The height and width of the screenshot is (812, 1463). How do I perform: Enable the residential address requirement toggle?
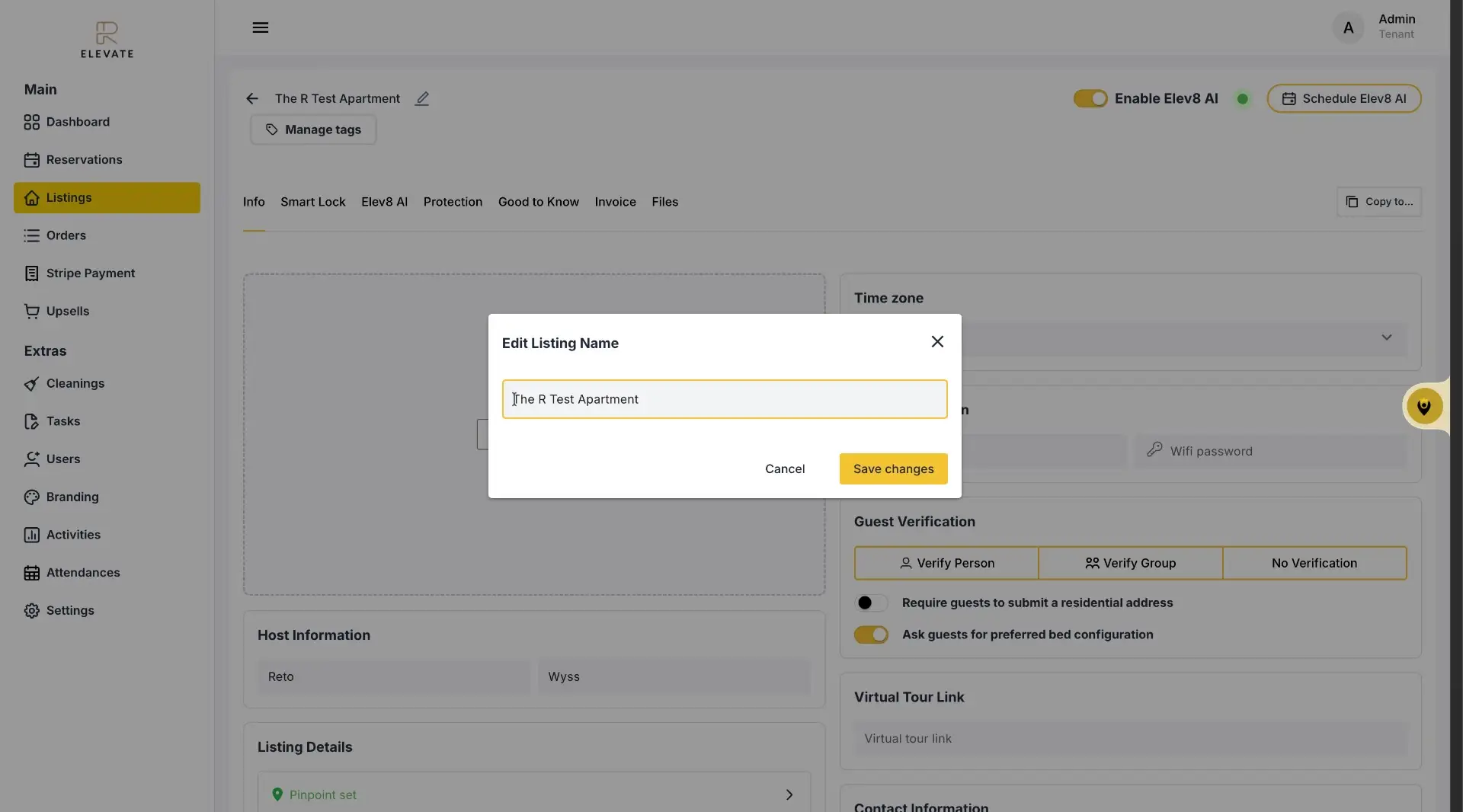(871, 603)
